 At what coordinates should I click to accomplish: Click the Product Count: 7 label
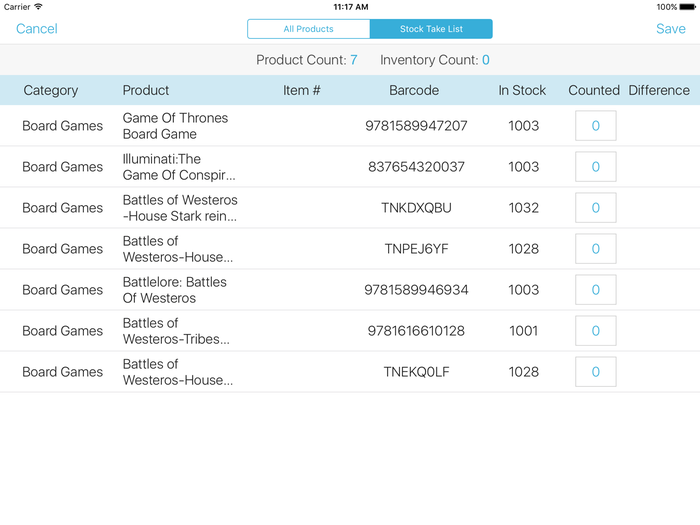307,60
